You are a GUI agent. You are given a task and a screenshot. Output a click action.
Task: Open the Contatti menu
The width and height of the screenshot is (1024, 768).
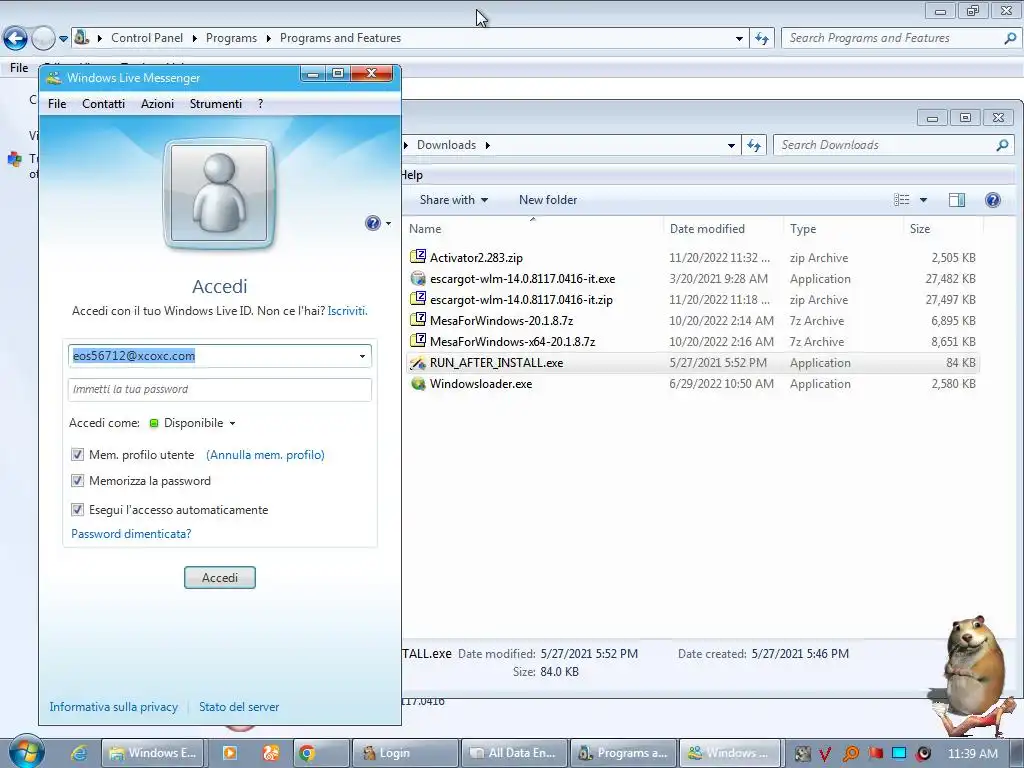tap(103, 104)
